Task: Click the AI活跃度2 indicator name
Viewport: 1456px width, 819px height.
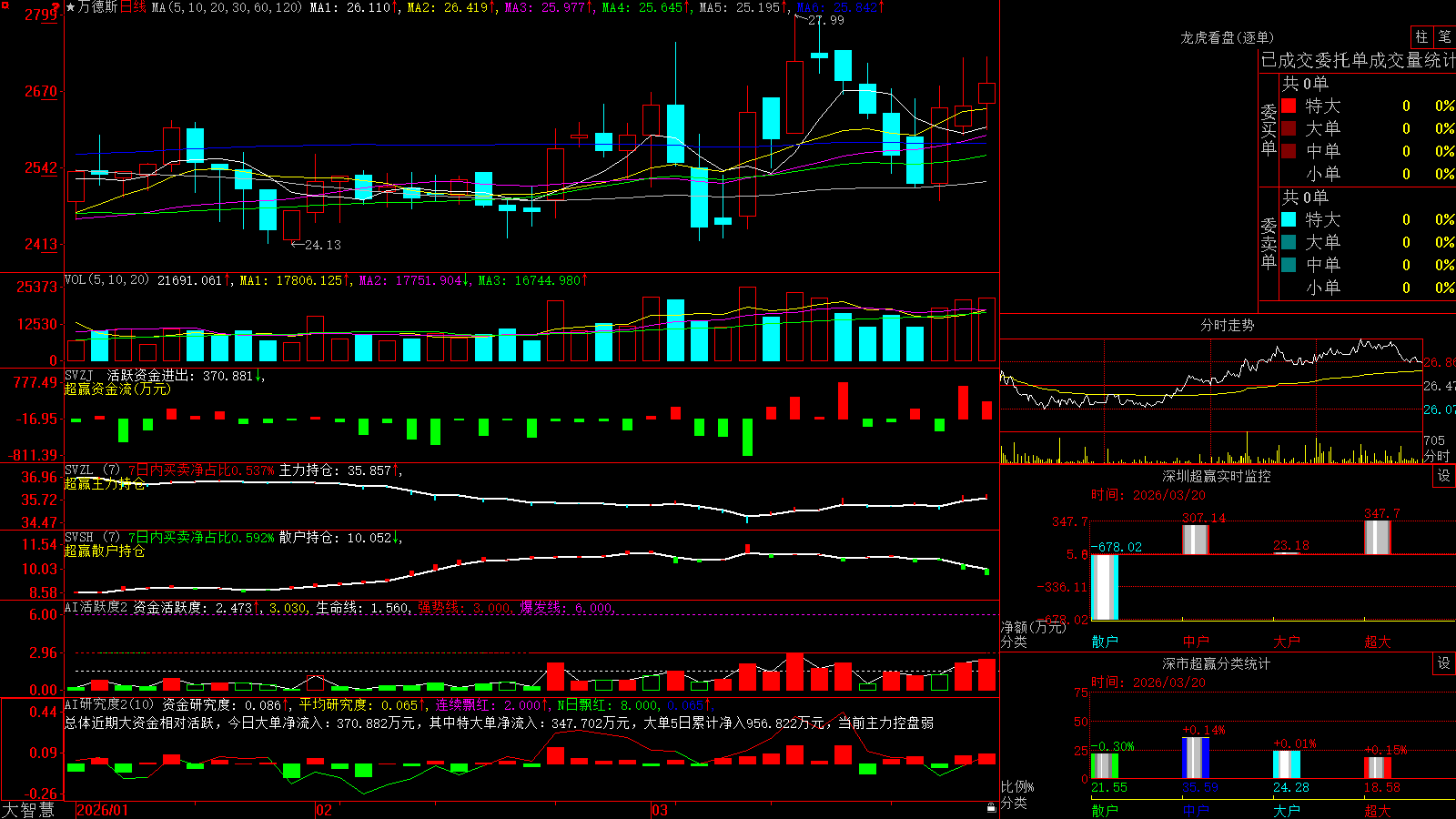Action: (x=96, y=607)
